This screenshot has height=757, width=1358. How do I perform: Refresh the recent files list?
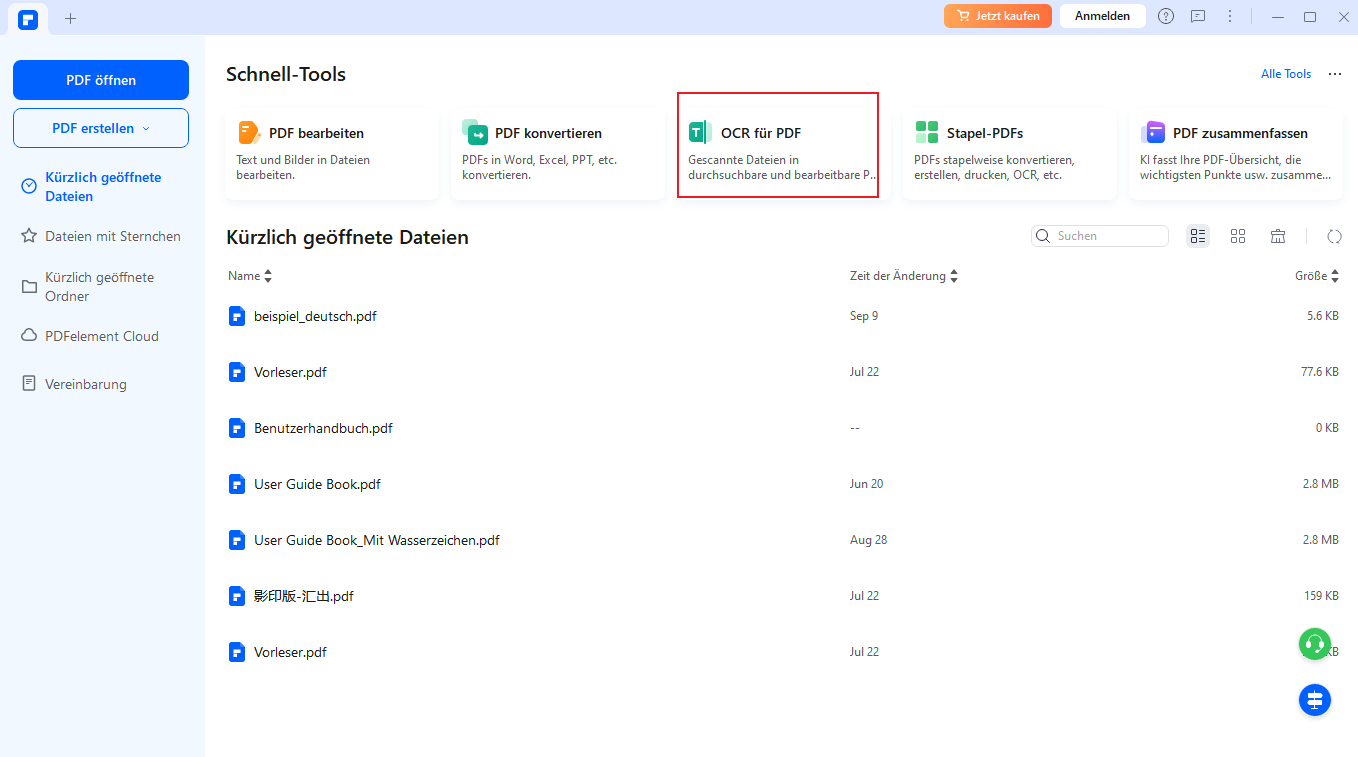(1334, 236)
